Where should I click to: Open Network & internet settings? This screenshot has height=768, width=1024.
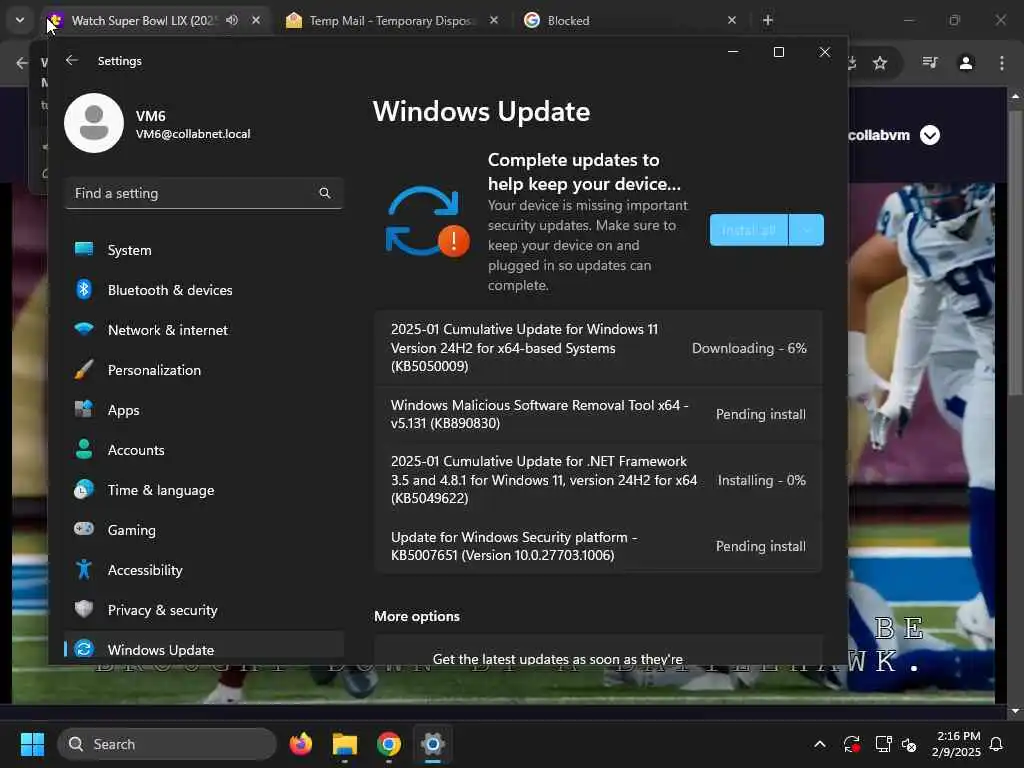[x=204, y=330]
